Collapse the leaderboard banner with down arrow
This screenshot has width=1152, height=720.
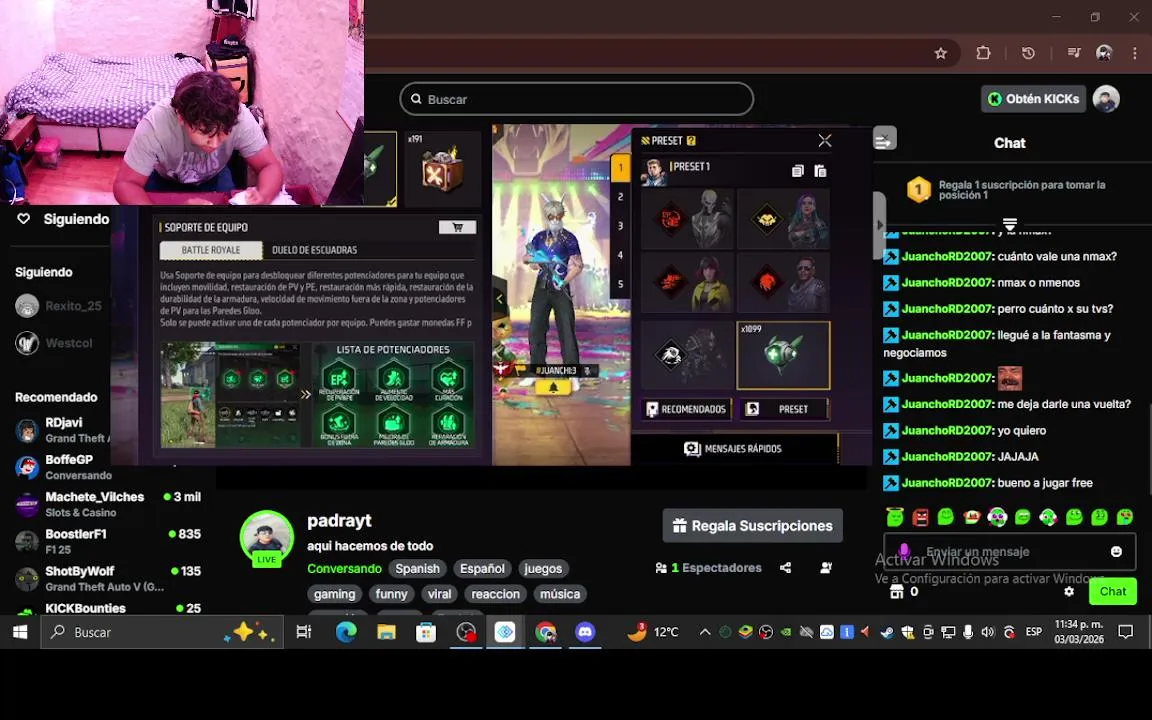point(1009,224)
